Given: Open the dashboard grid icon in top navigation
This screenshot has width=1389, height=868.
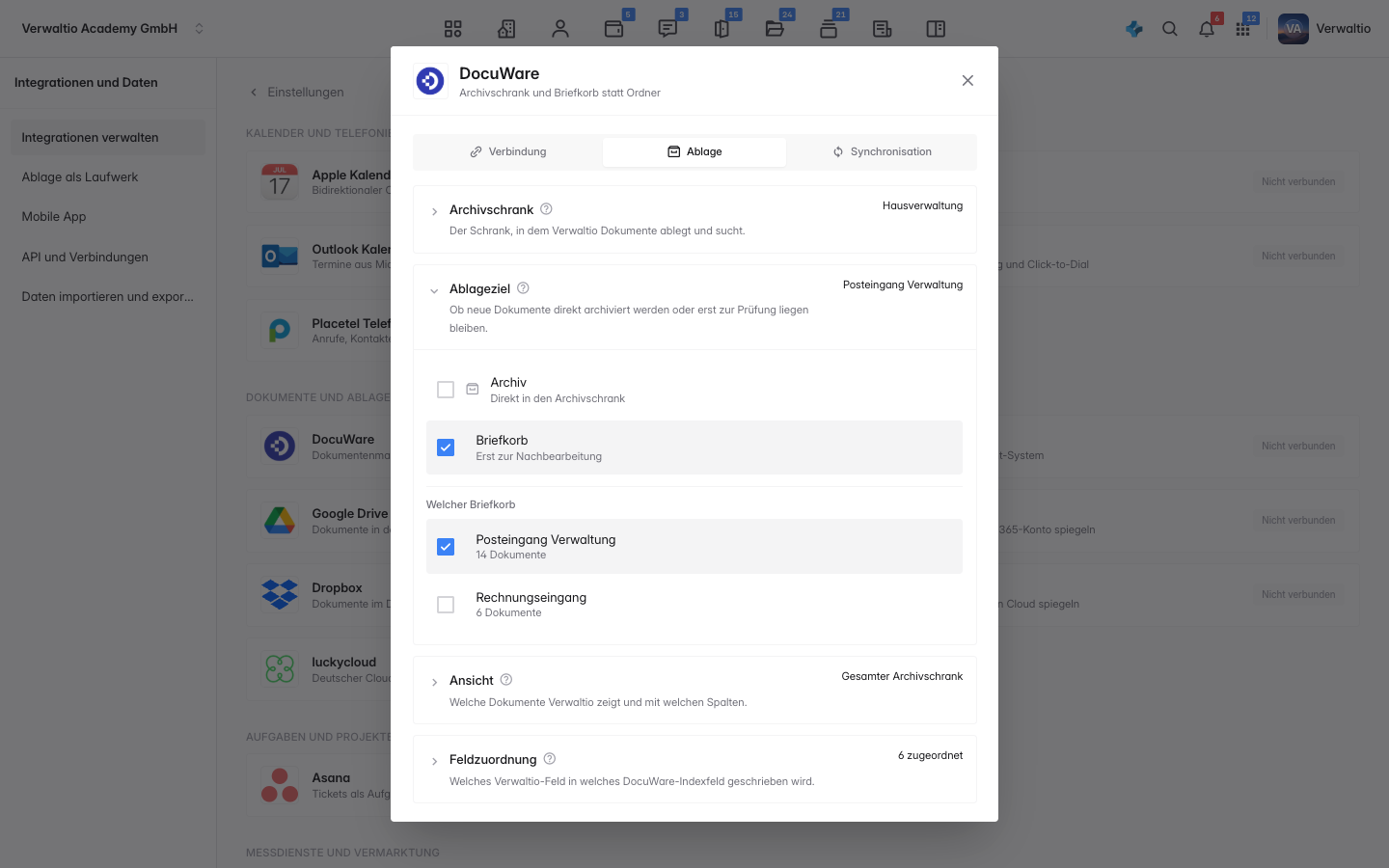Looking at the screenshot, I should pos(452,29).
